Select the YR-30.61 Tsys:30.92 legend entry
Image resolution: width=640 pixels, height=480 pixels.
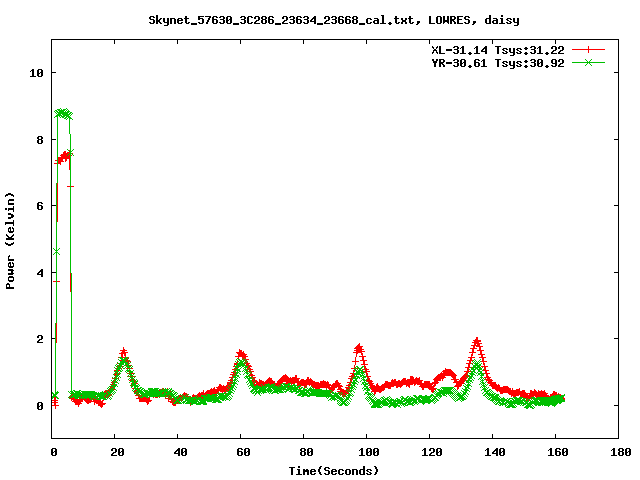(x=498, y=63)
